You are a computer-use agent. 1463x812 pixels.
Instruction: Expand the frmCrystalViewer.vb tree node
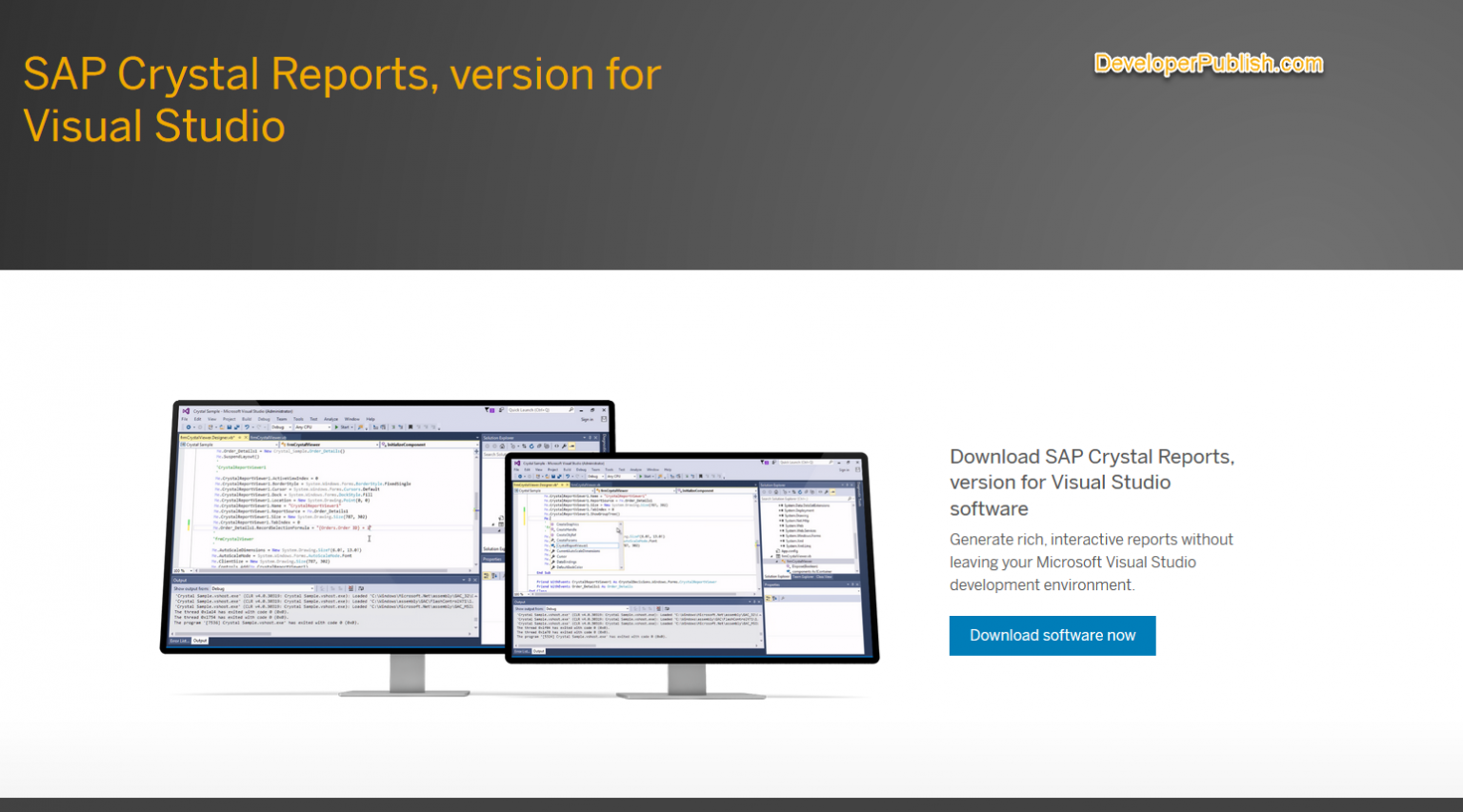tap(772, 557)
